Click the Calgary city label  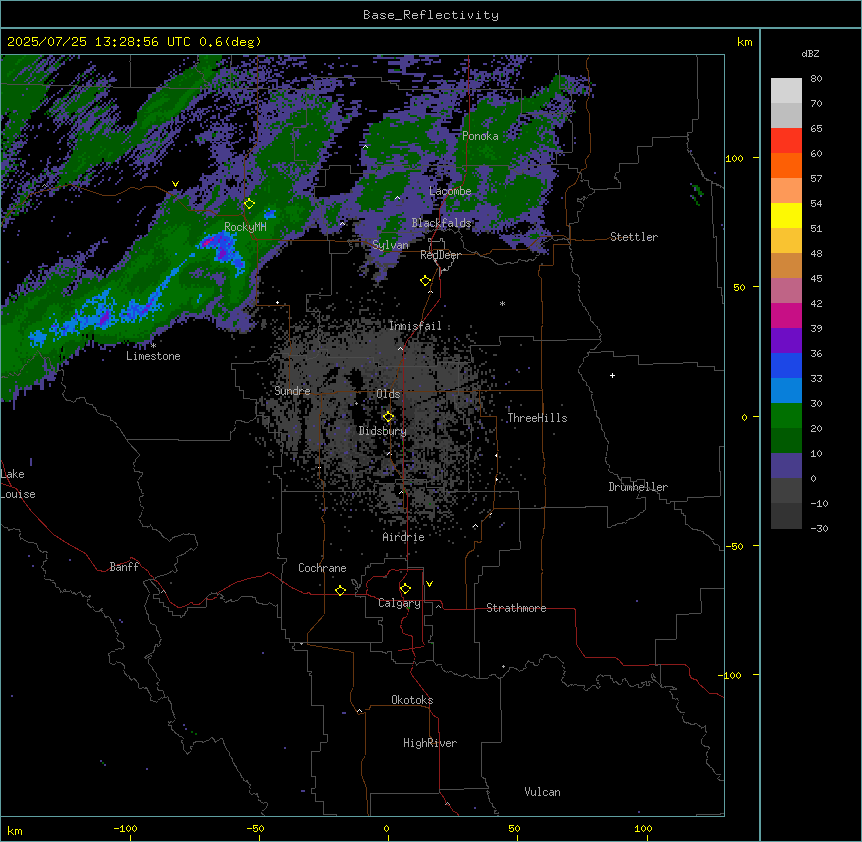(x=399, y=603)
